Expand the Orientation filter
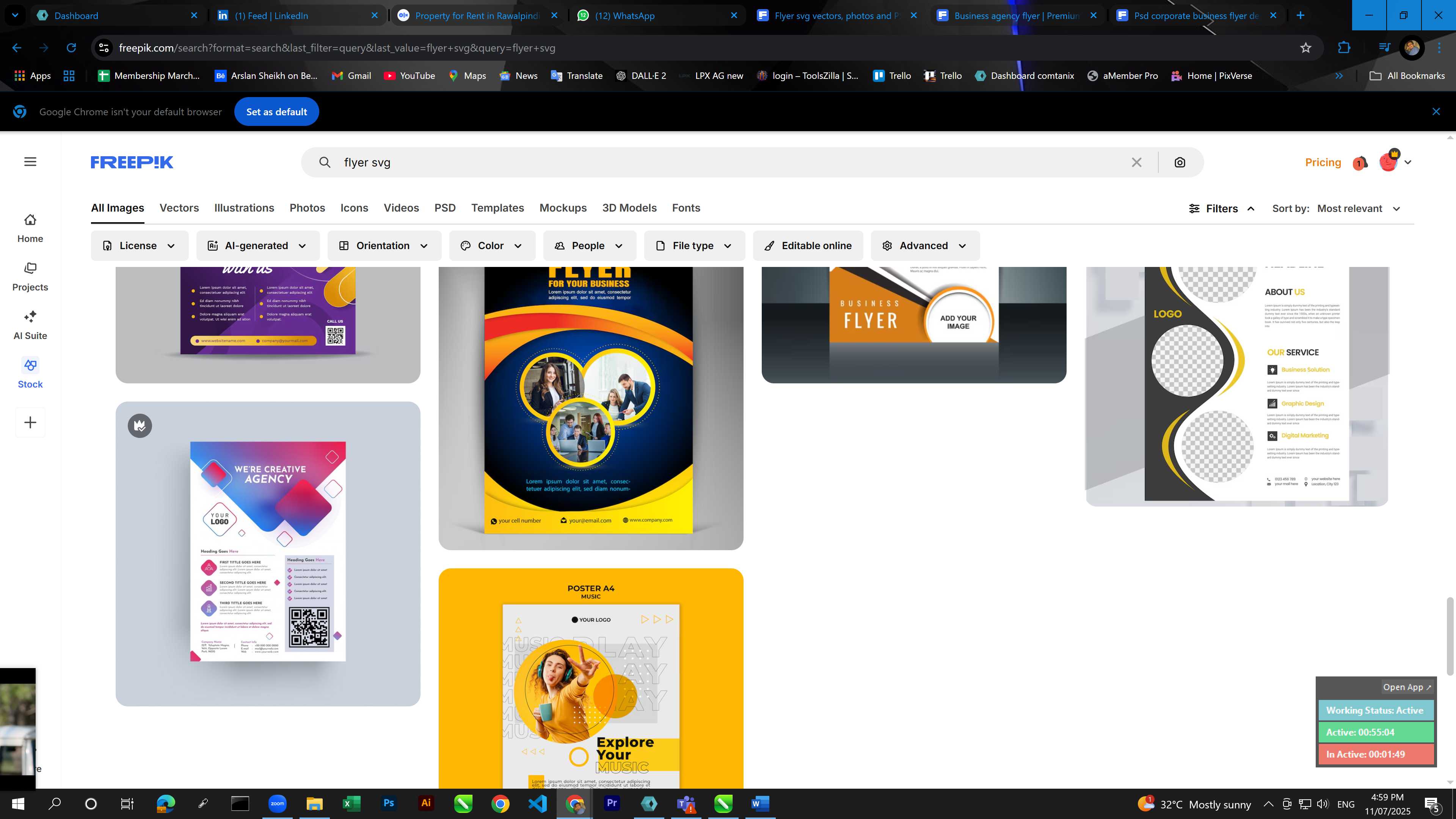The height and width of the screenshot is (819, 1456). (384, 246)
